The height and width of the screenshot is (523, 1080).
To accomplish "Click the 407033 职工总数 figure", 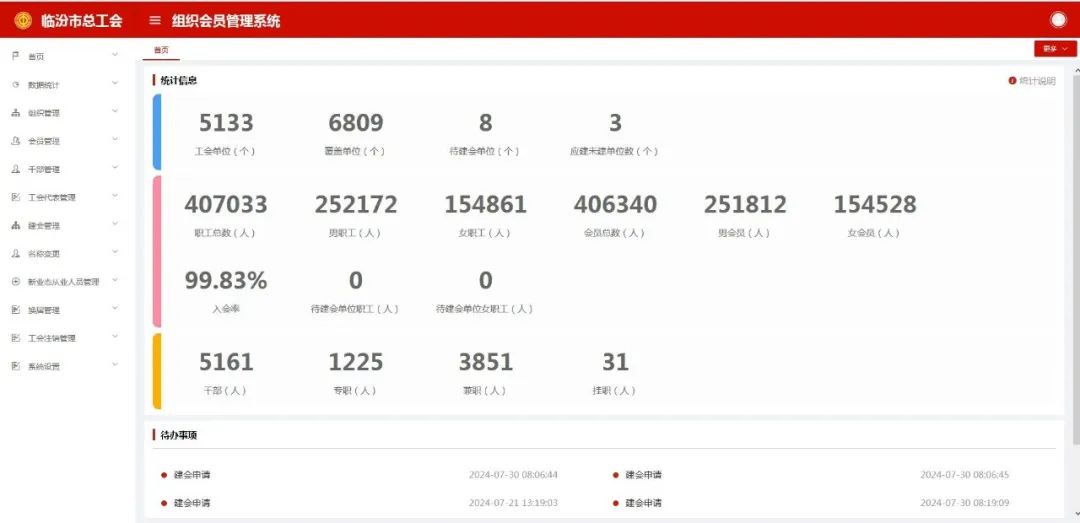I will tap(225, 205).
